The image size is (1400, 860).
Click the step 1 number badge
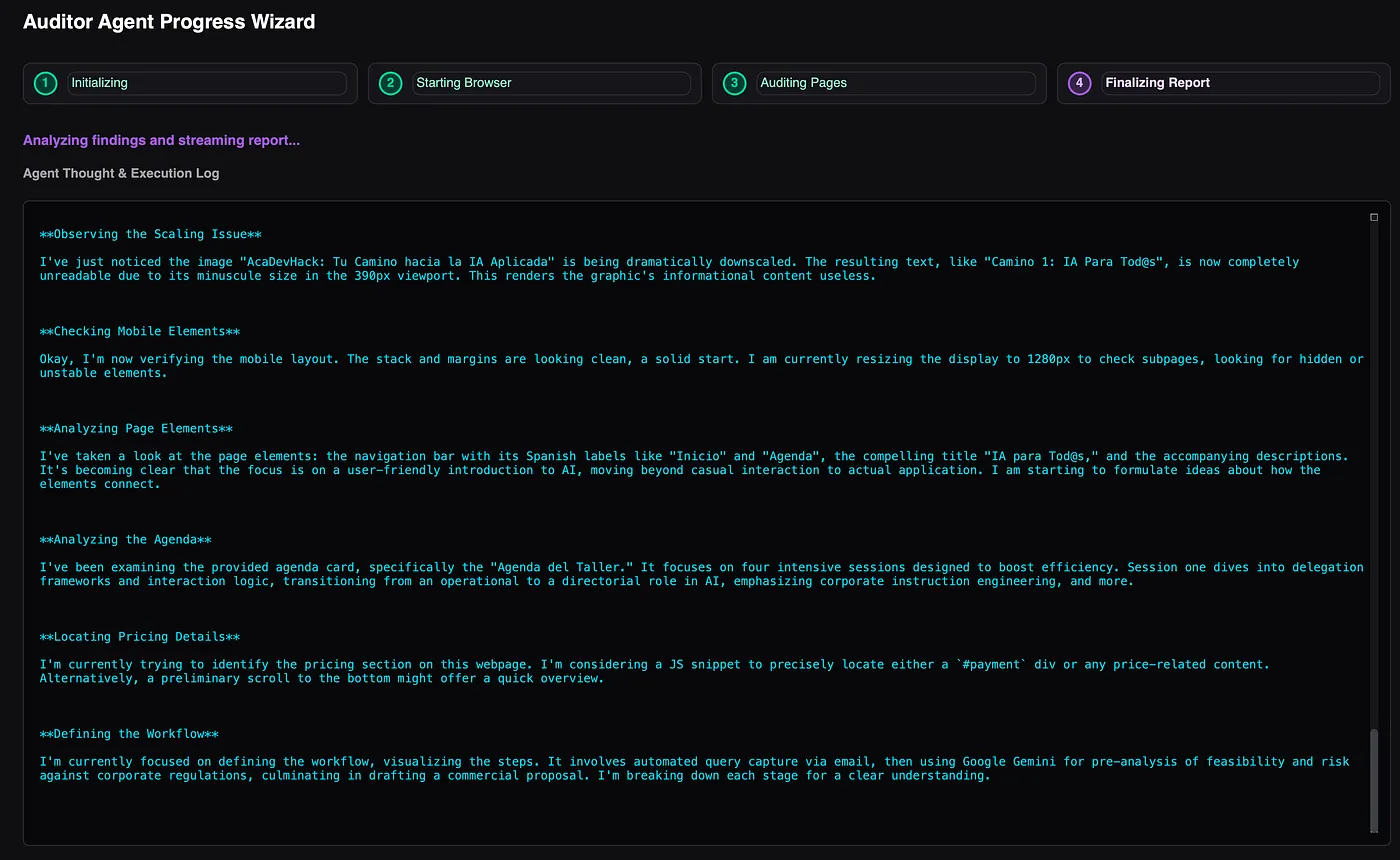45,83
